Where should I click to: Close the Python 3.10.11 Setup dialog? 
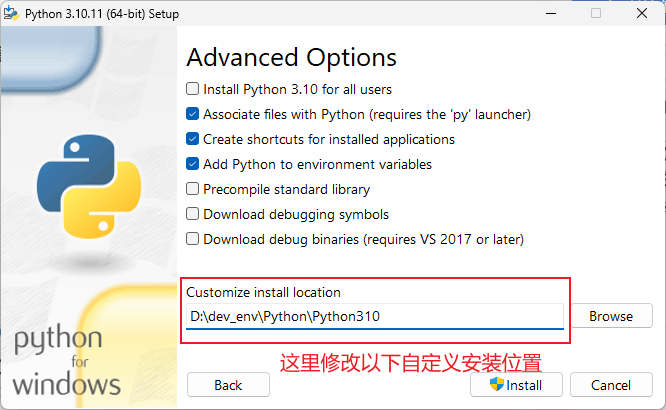tap(643, 13)
